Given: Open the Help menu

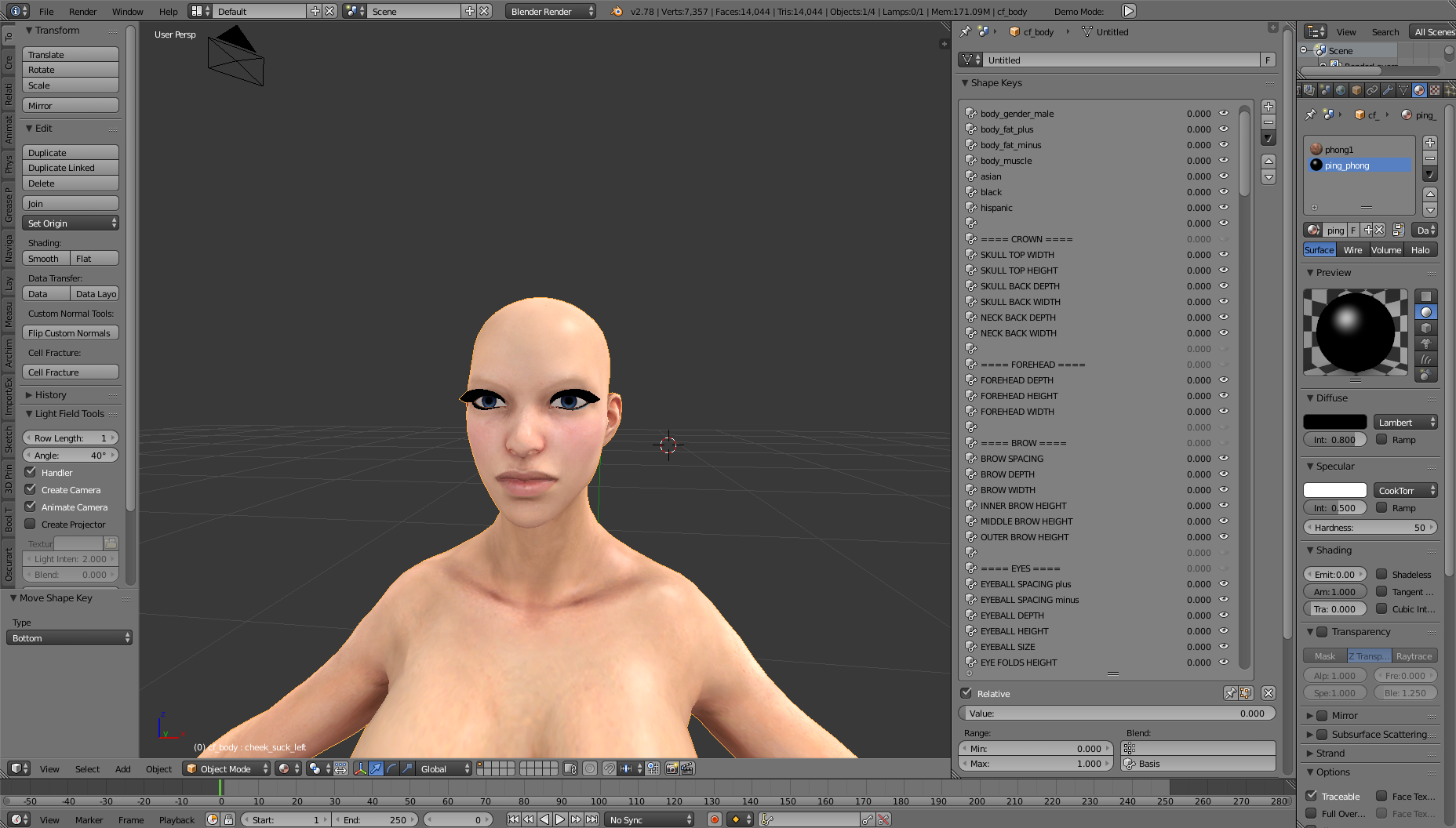Looking at the screenshot, I should (x=168, y=11).
